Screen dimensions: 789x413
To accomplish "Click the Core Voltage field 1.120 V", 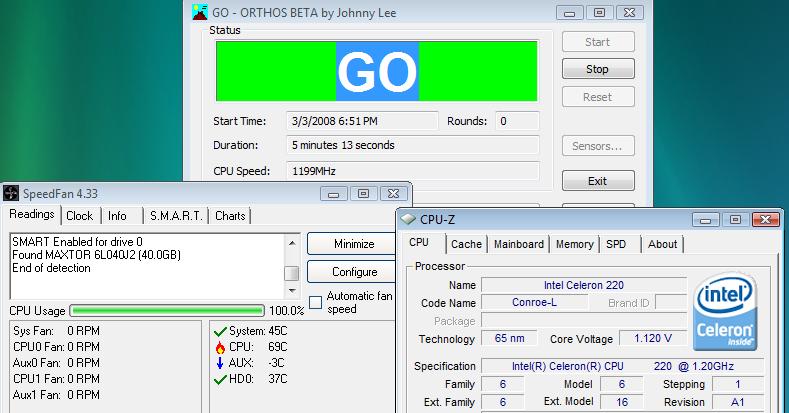I will 653,339.
